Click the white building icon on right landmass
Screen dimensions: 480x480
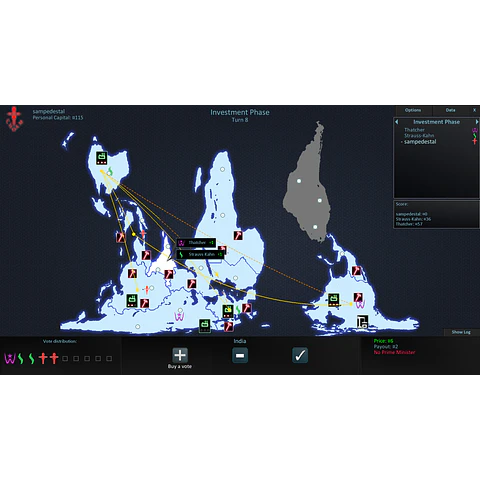click(x=362, y=322)
